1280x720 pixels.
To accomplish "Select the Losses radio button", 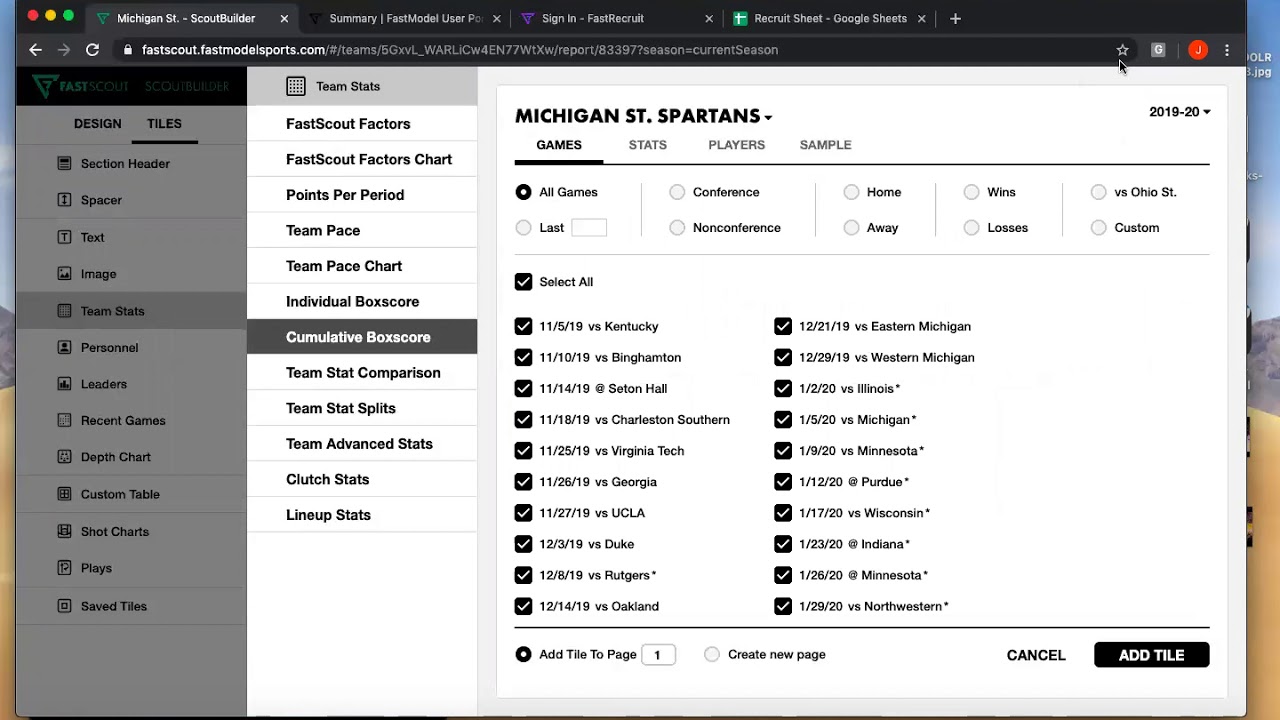I will click(971, 228).
